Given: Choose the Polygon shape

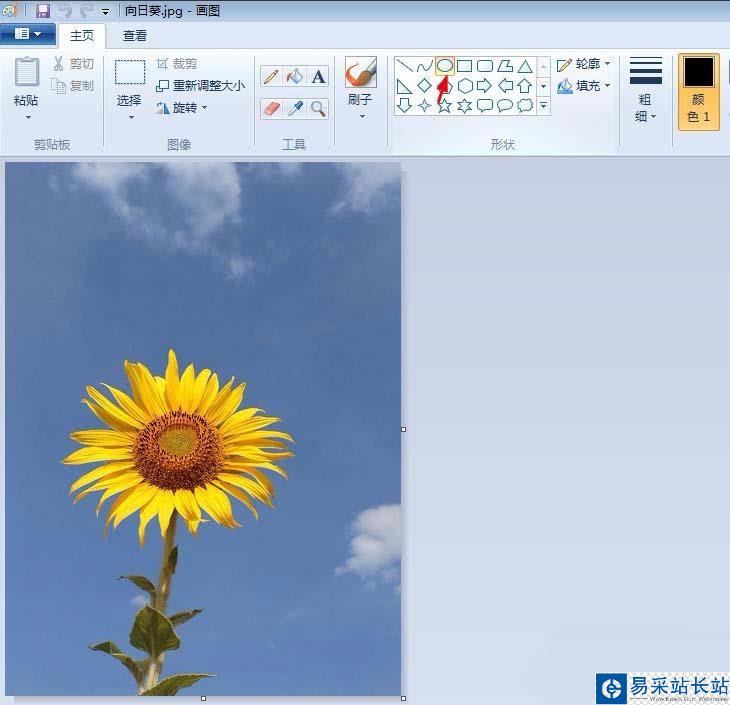Looking at the screenshot, I should (505, 66).
